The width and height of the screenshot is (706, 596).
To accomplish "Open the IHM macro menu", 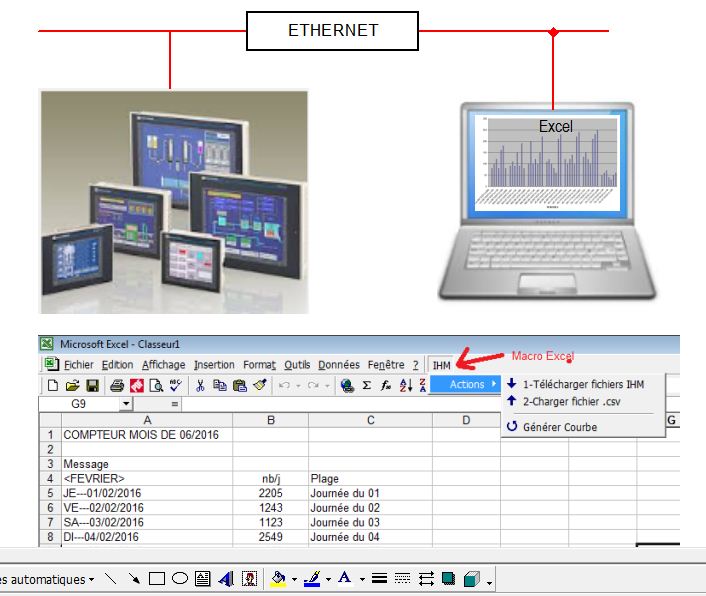I will pos(441,366).
